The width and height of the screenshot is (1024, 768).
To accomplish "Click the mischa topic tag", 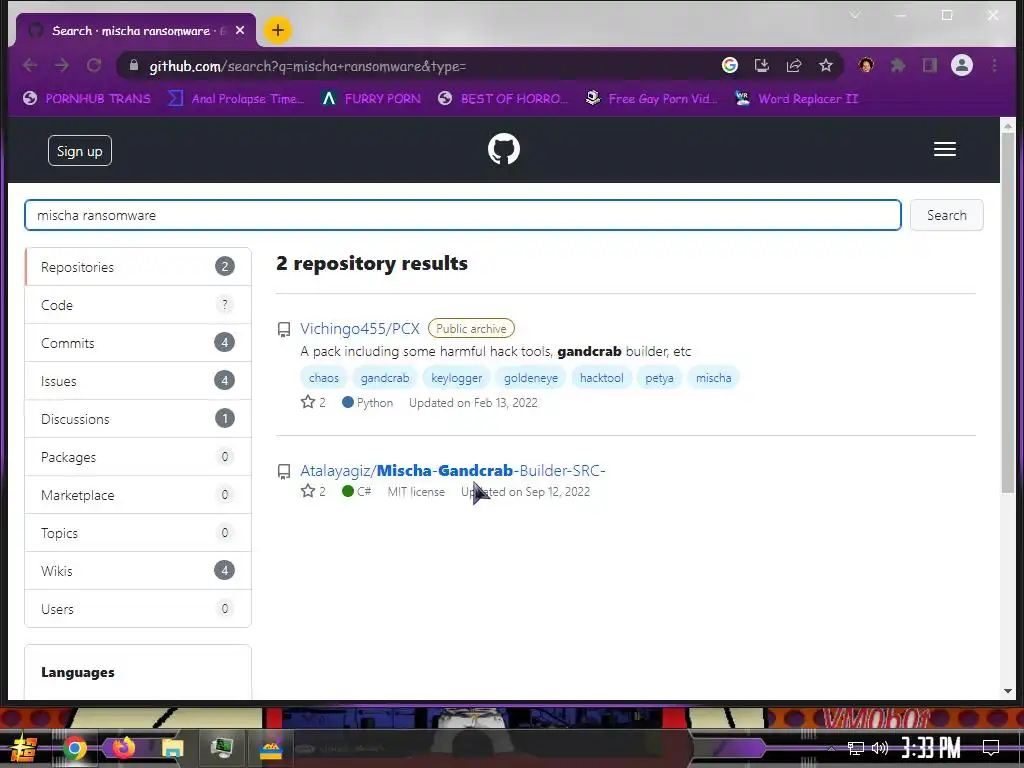I will click(713, 377).
